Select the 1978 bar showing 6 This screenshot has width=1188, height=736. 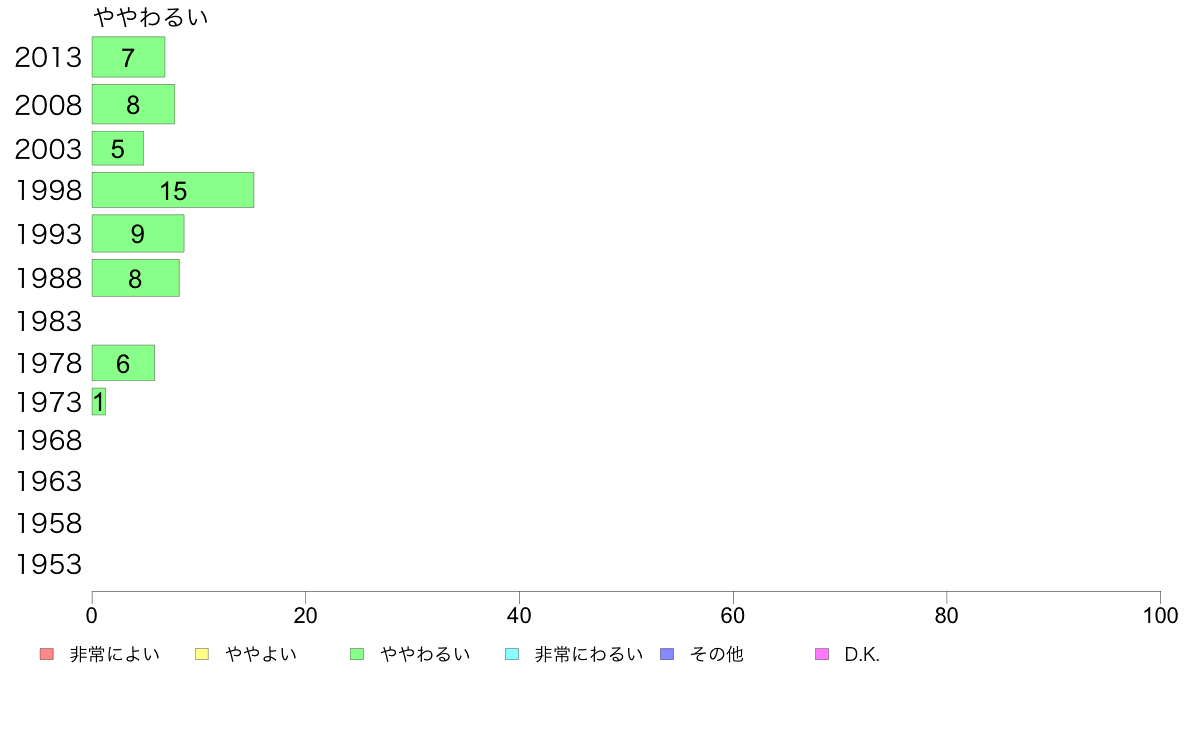[123, 363]
